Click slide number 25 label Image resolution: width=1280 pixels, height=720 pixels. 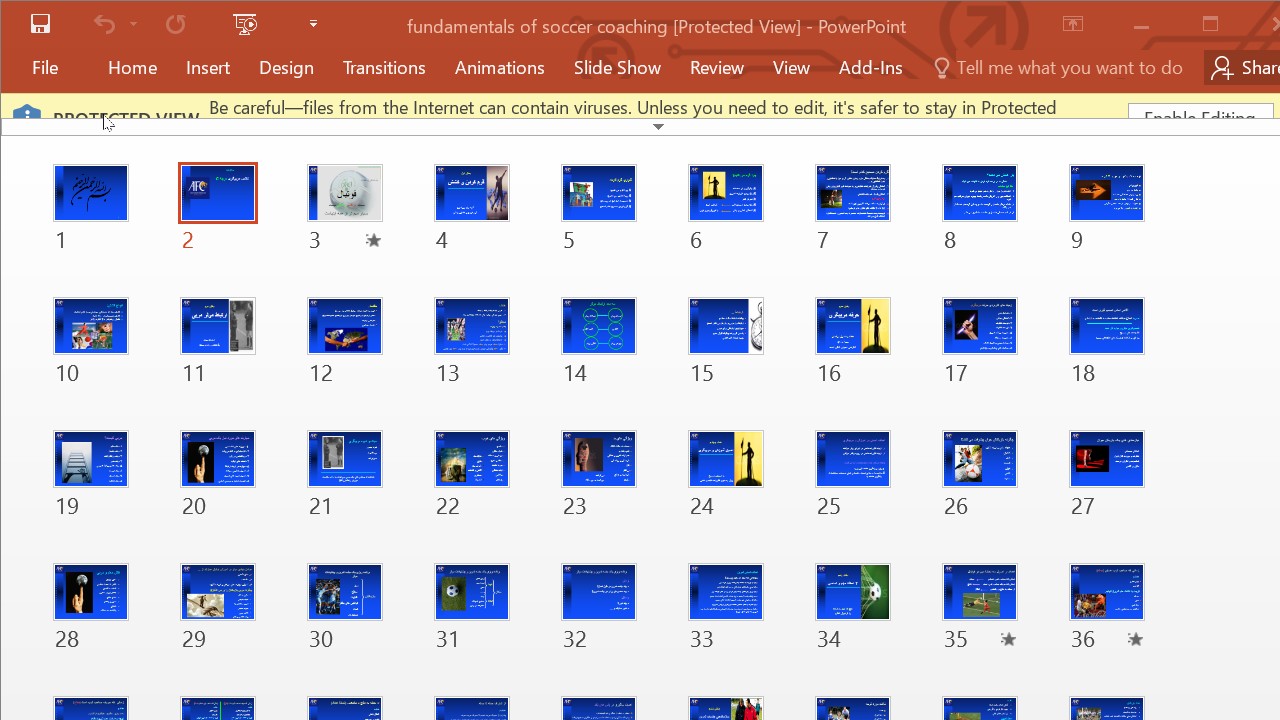[829, 506]
